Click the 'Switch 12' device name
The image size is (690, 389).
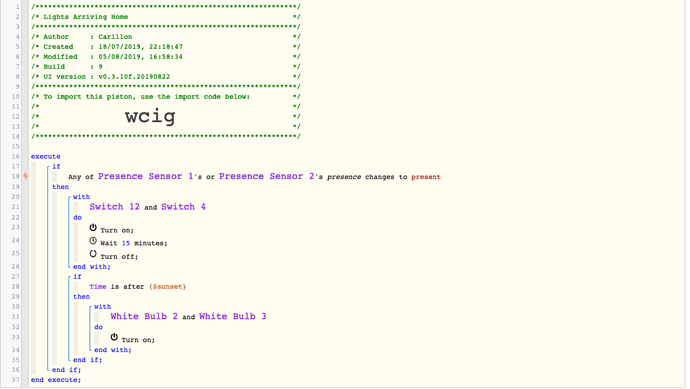coord(114,206)
